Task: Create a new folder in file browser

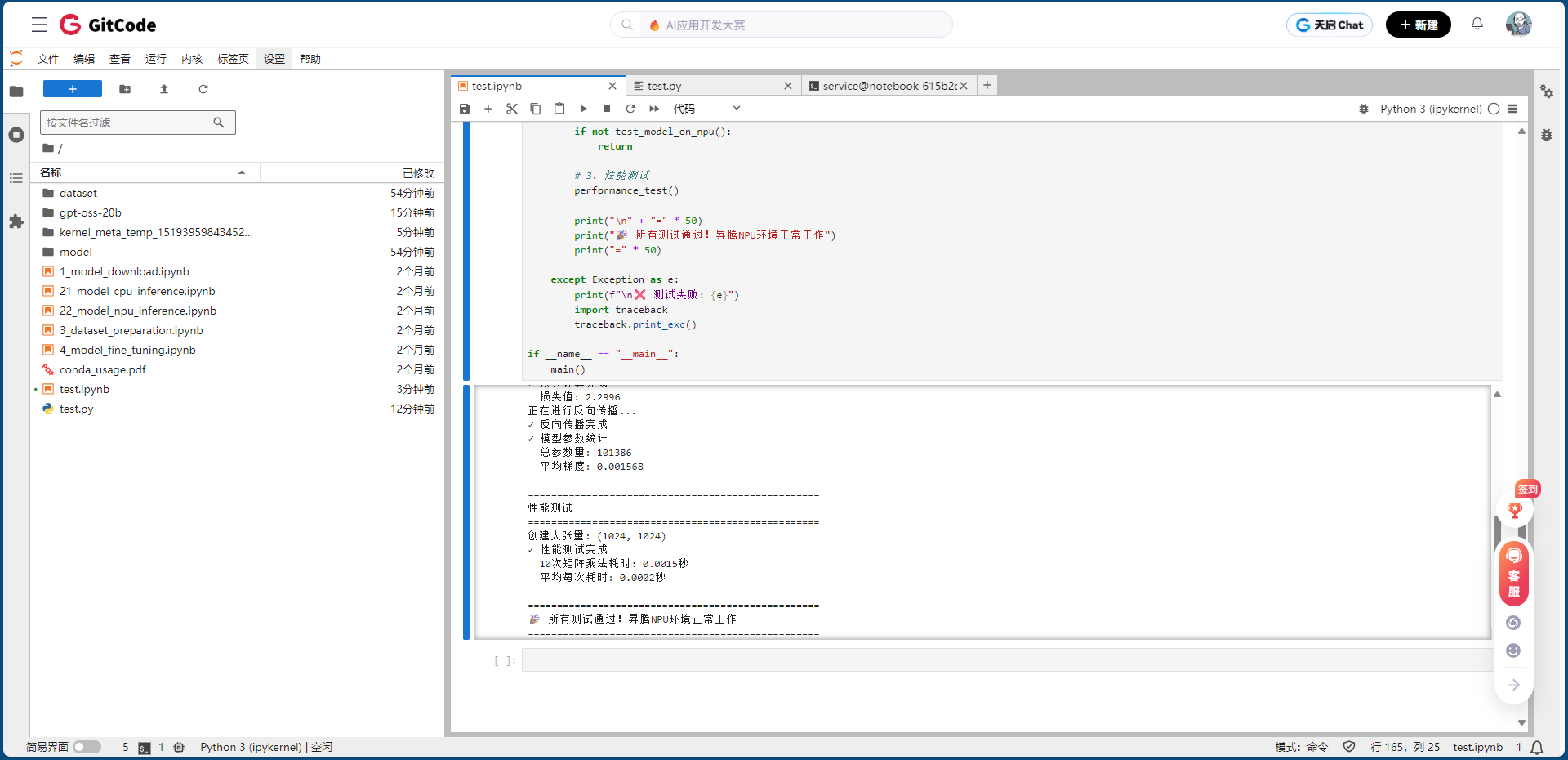Action: tap(125, 89)
